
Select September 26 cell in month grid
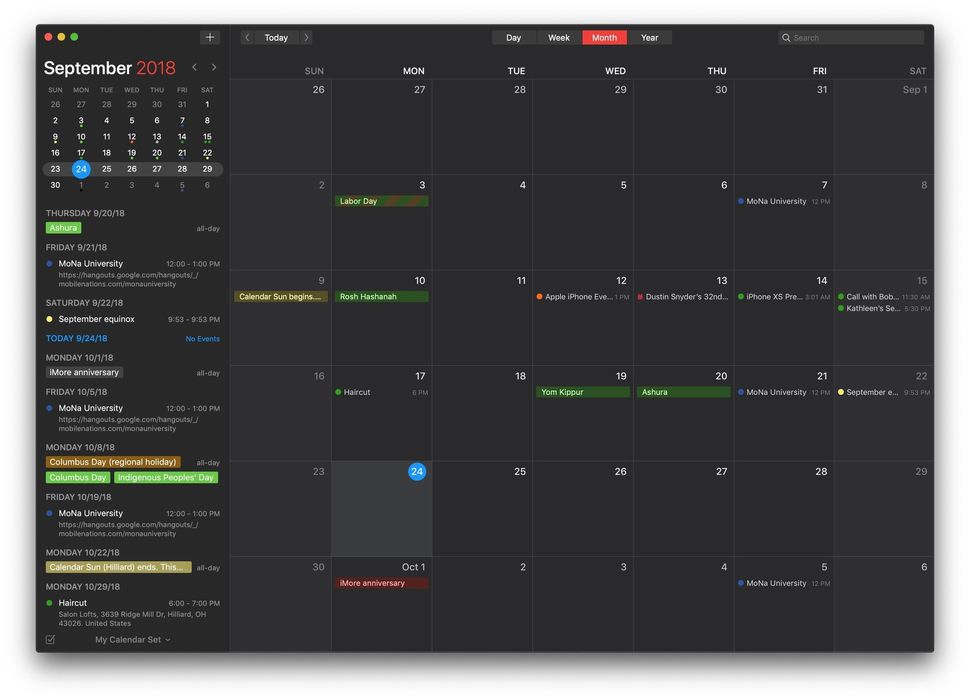(583, 508)
